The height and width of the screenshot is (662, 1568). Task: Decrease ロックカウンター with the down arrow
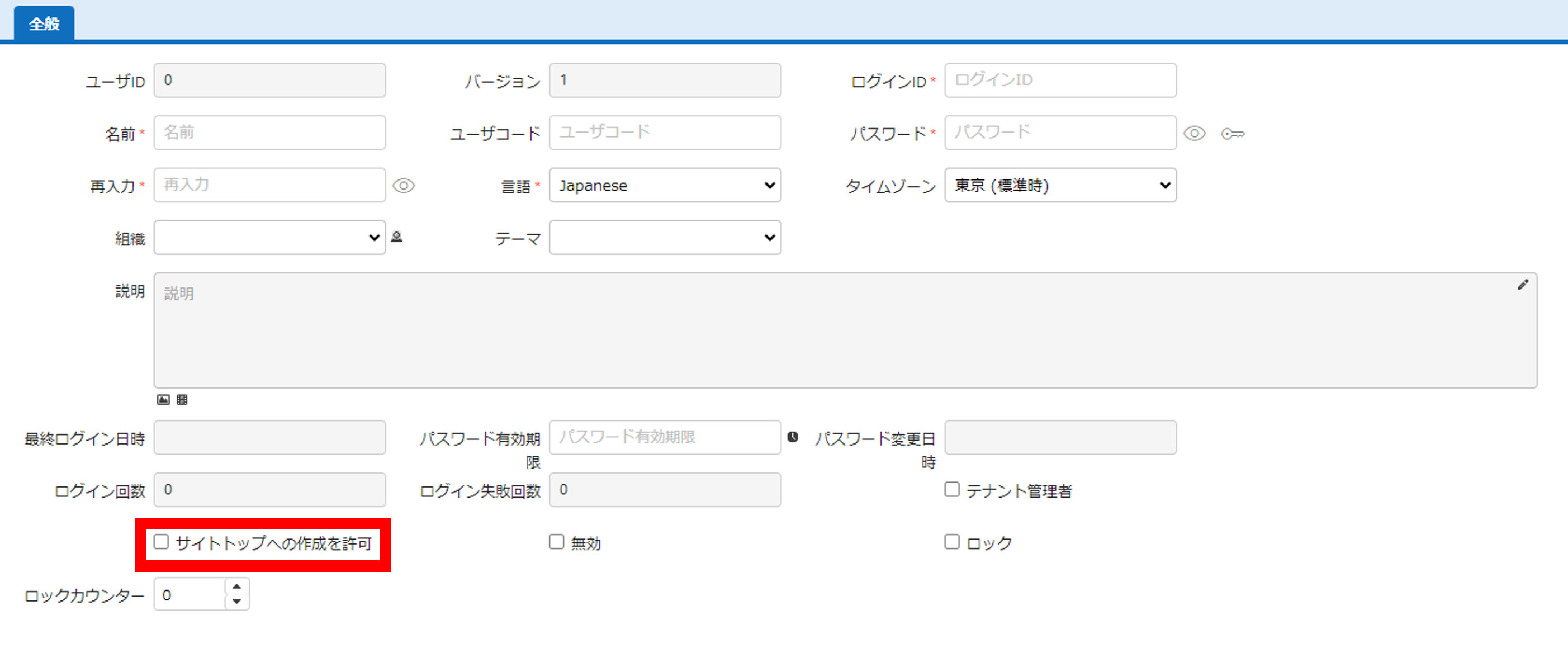pos(237,602)
